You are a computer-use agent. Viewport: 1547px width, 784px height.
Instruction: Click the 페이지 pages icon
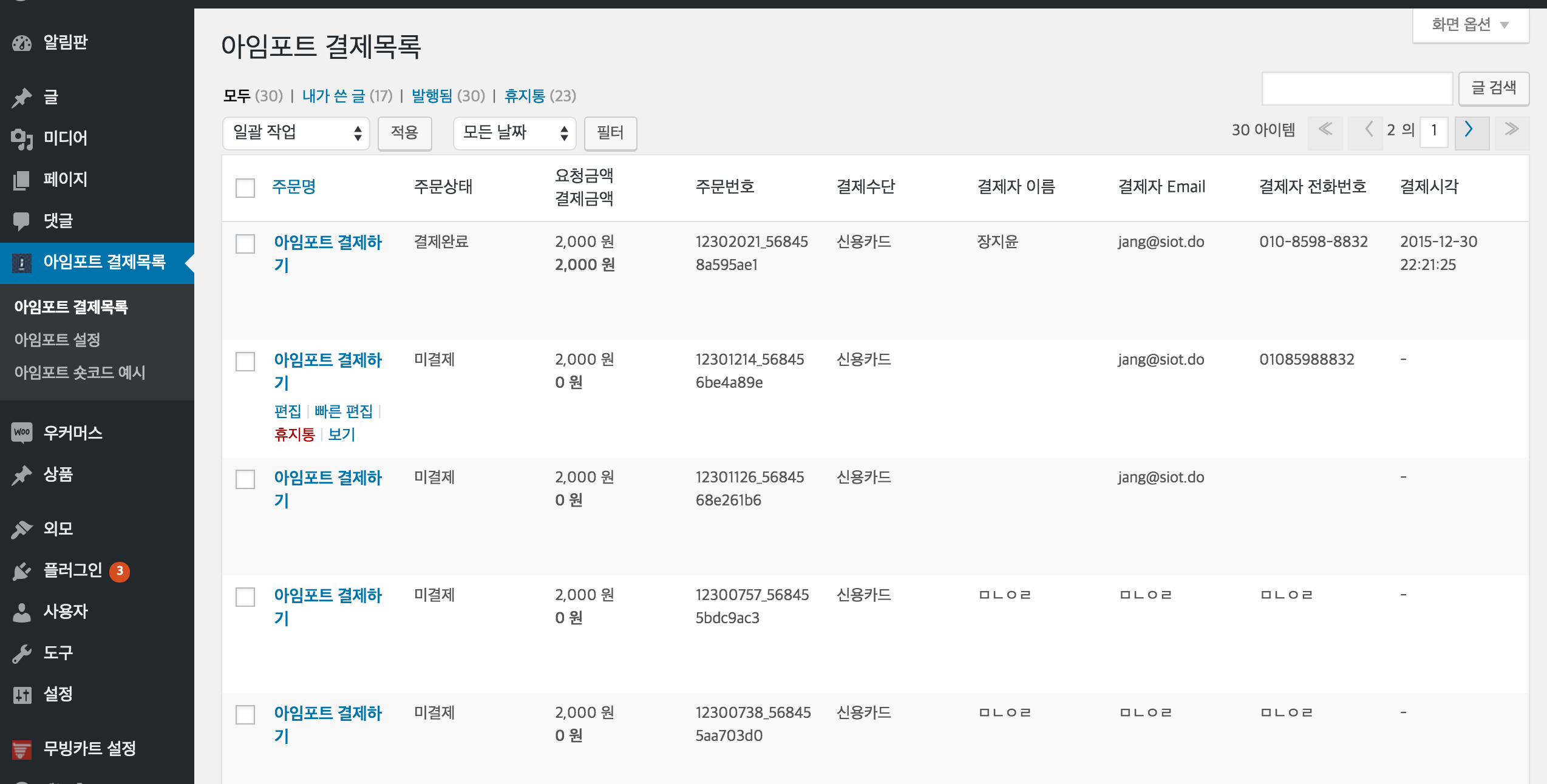click(x=22, y=180)
